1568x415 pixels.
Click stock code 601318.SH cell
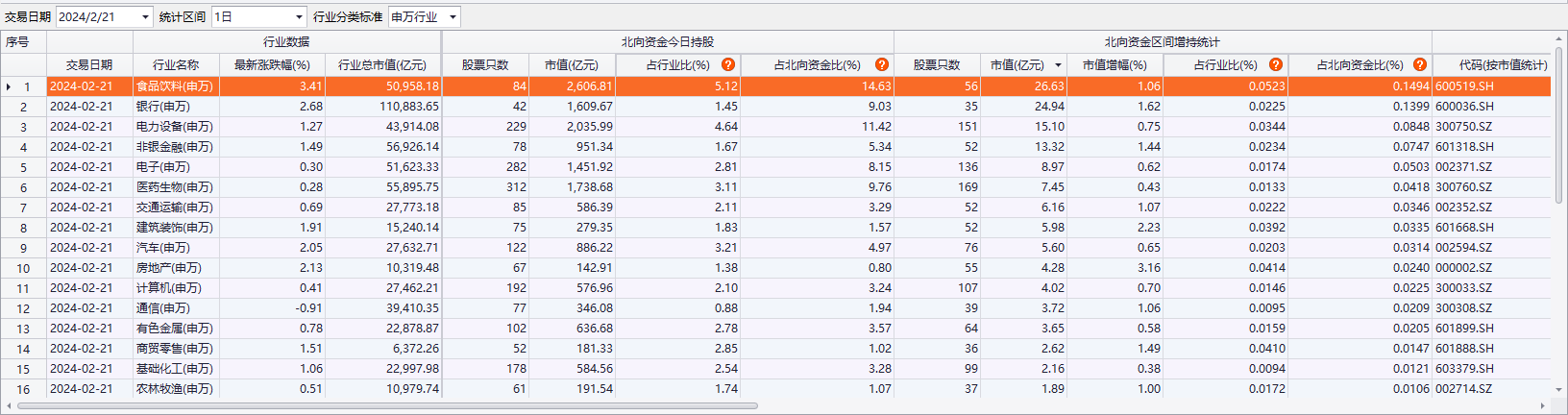pyautogui.click(x=1464, y=146)
